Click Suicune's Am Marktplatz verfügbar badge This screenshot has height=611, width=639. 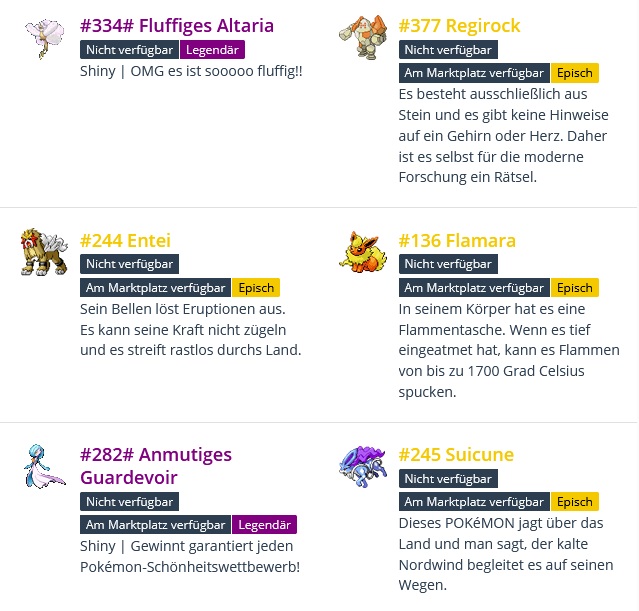point(474,502)
